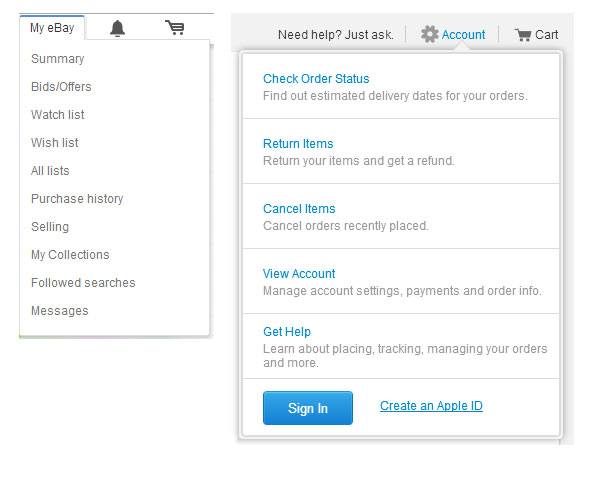Open Messages in My eBay menu

tap(59, 310)
